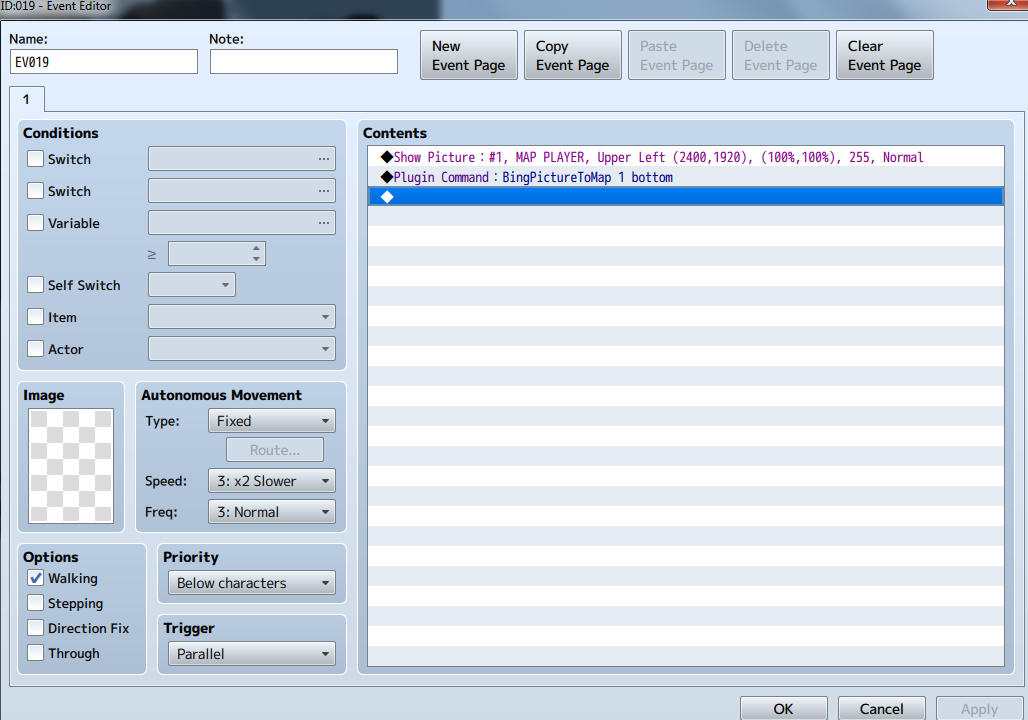Check the Self Switch condition
Image resolution: width=1028 pixels, height=720 pixels.
point(35,285)
